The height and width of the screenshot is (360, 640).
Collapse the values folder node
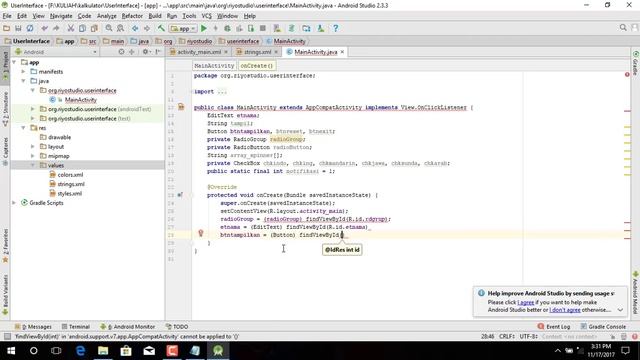(x=33, y=165)
